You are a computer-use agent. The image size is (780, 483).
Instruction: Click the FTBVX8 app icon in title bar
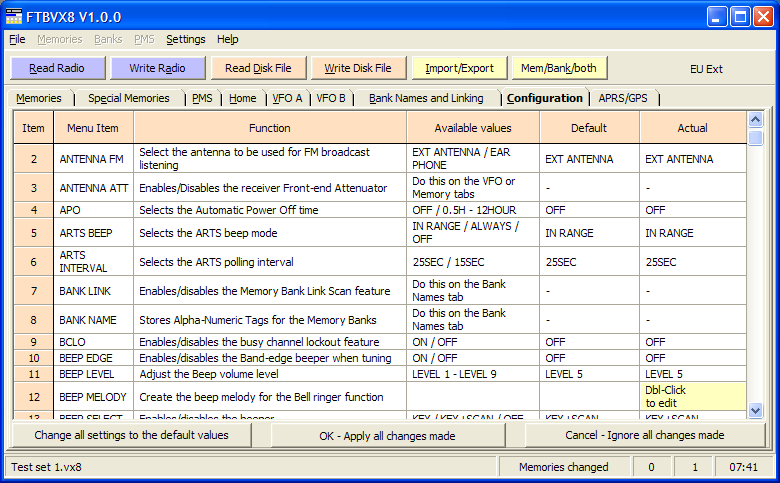tap(15, 15)
